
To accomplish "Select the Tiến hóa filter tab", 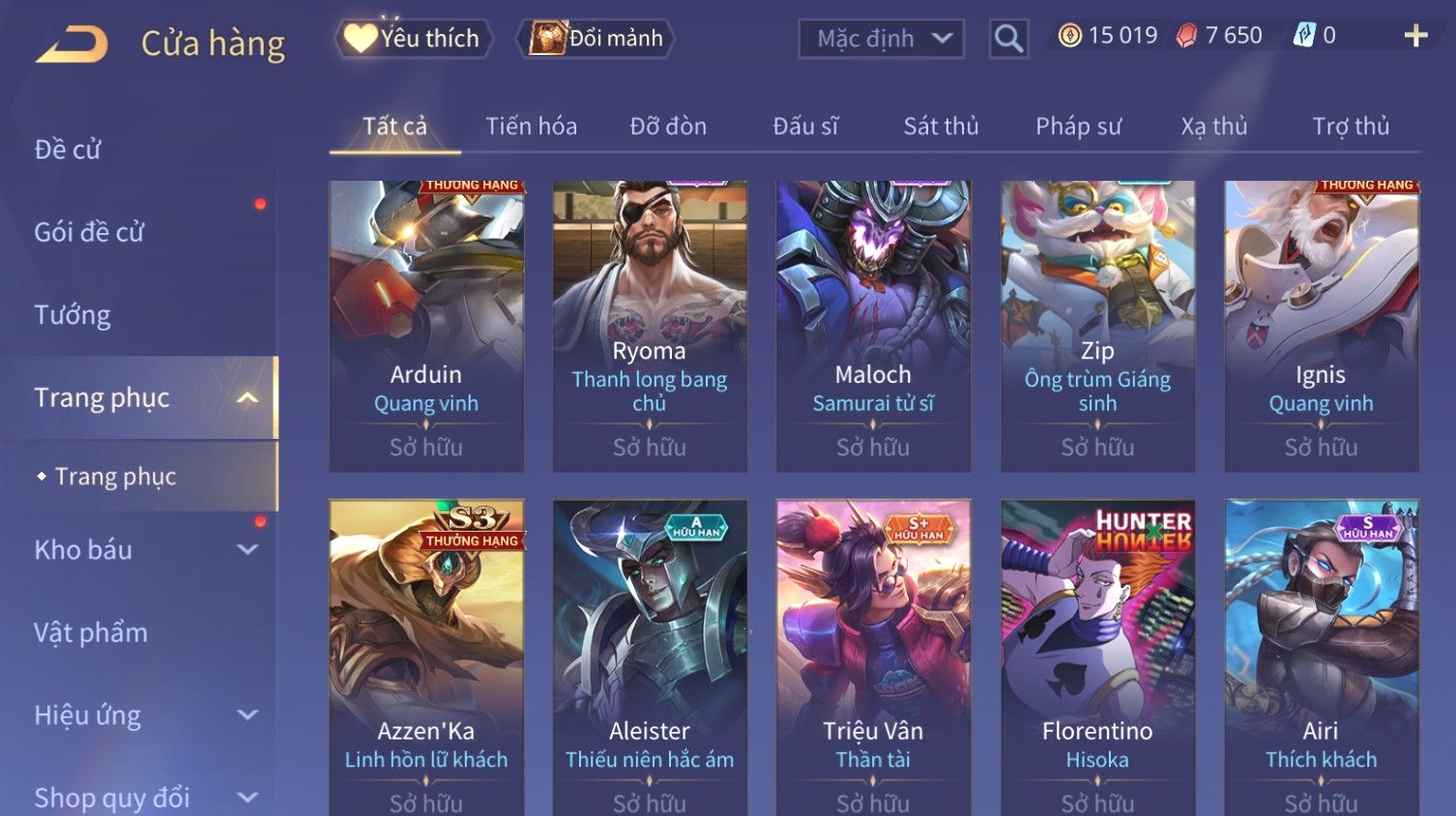I will 531,126.
